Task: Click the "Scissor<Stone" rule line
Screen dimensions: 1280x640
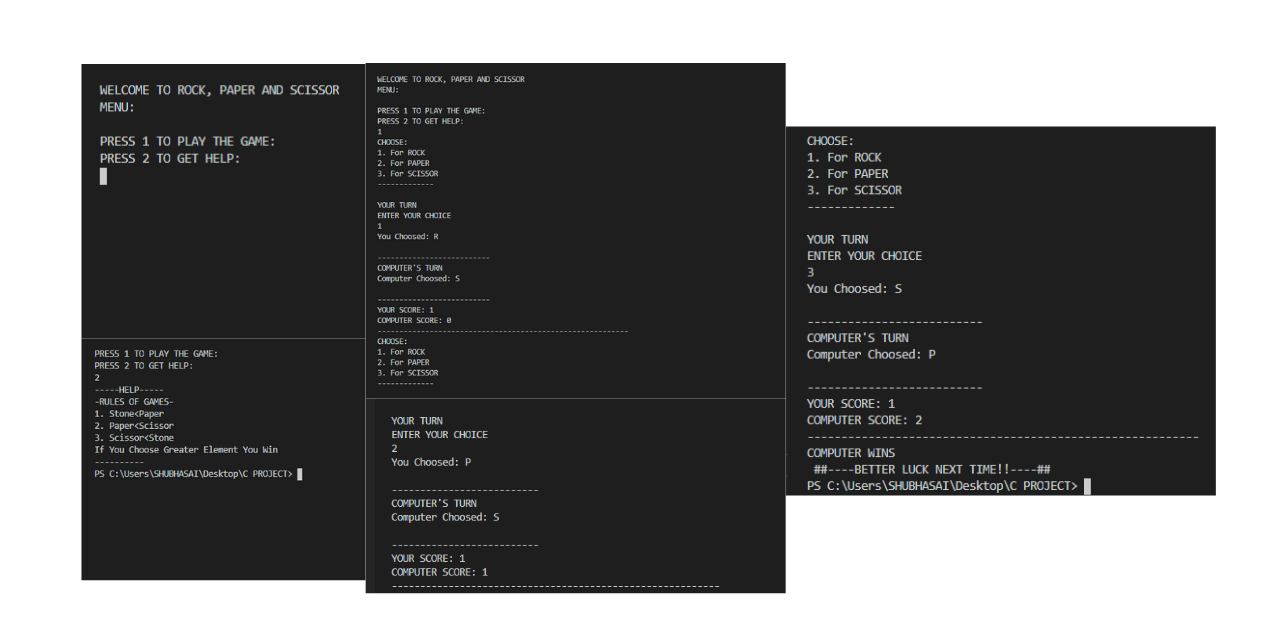Action: coord(133,437)
